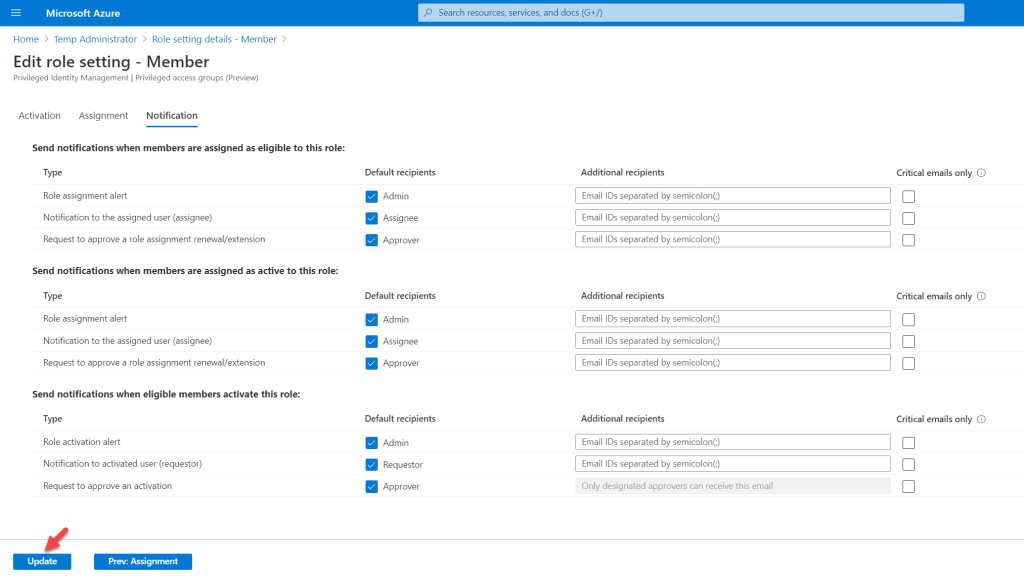The image size is (1024, 582).
Task: Click the Prev: Assignment button
Action: (142, 561)
